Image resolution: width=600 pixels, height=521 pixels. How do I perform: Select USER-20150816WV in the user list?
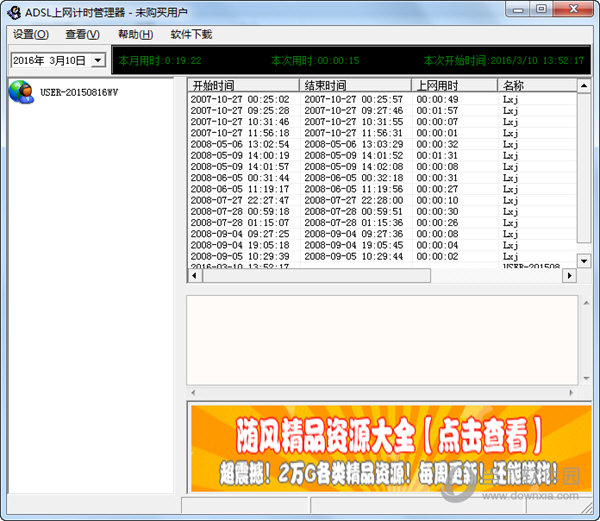tap(79, 92)
